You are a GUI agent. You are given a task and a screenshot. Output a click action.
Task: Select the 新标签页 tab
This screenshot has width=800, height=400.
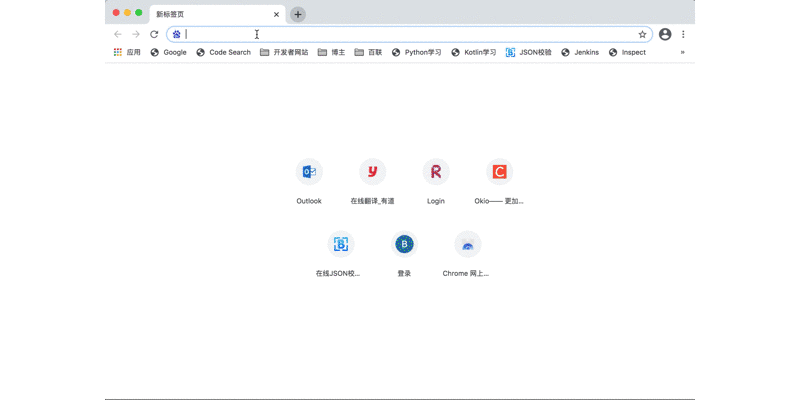pos(218,14)
